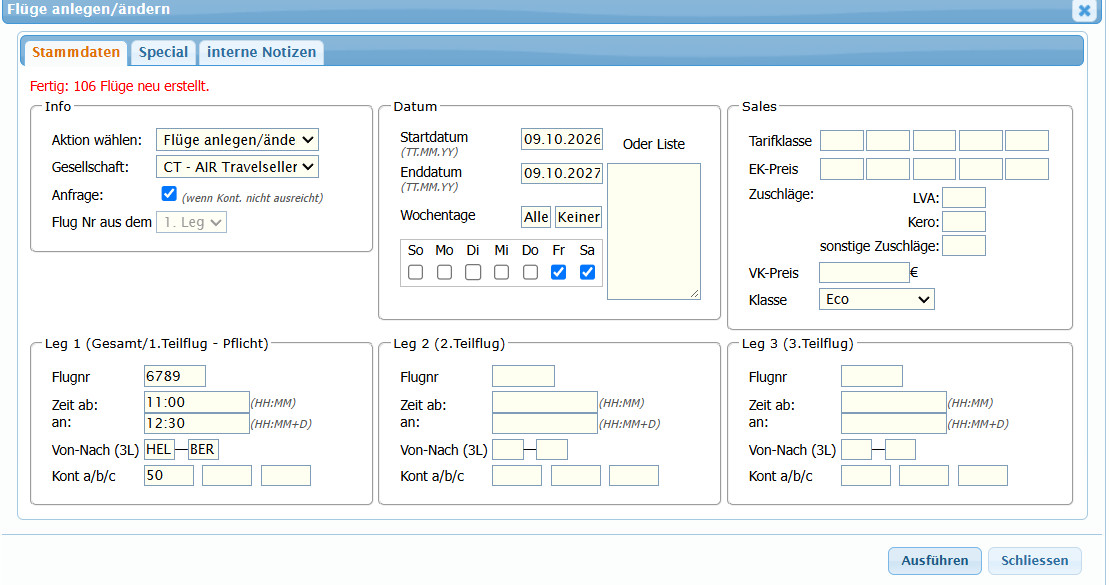This screenshot has width=1109, height=585.
Task: Click the Leg 1 origin field HEL
Action: coord(159,450)
